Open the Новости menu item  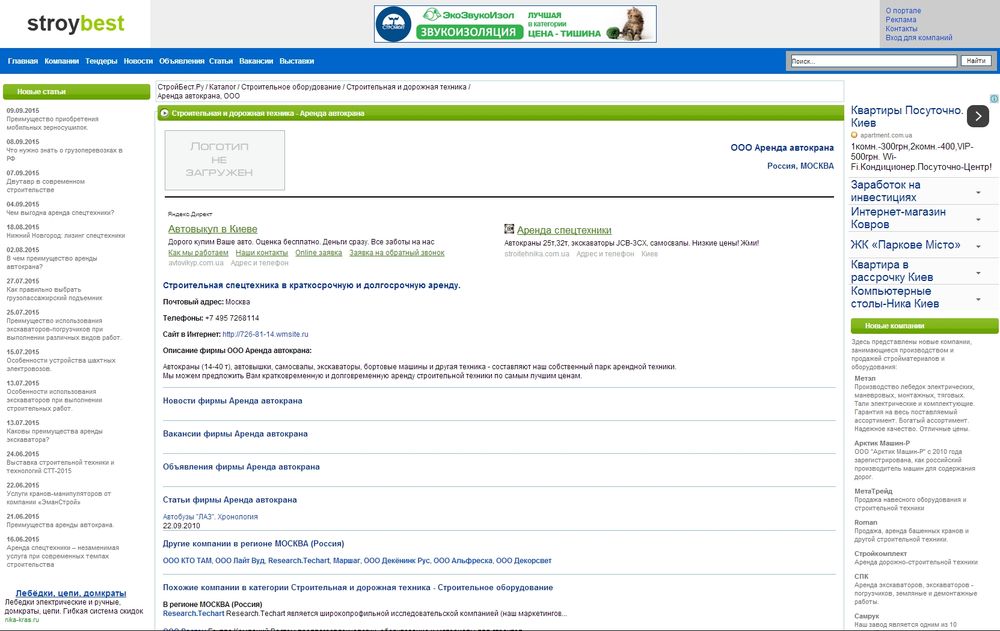[138, 61]
